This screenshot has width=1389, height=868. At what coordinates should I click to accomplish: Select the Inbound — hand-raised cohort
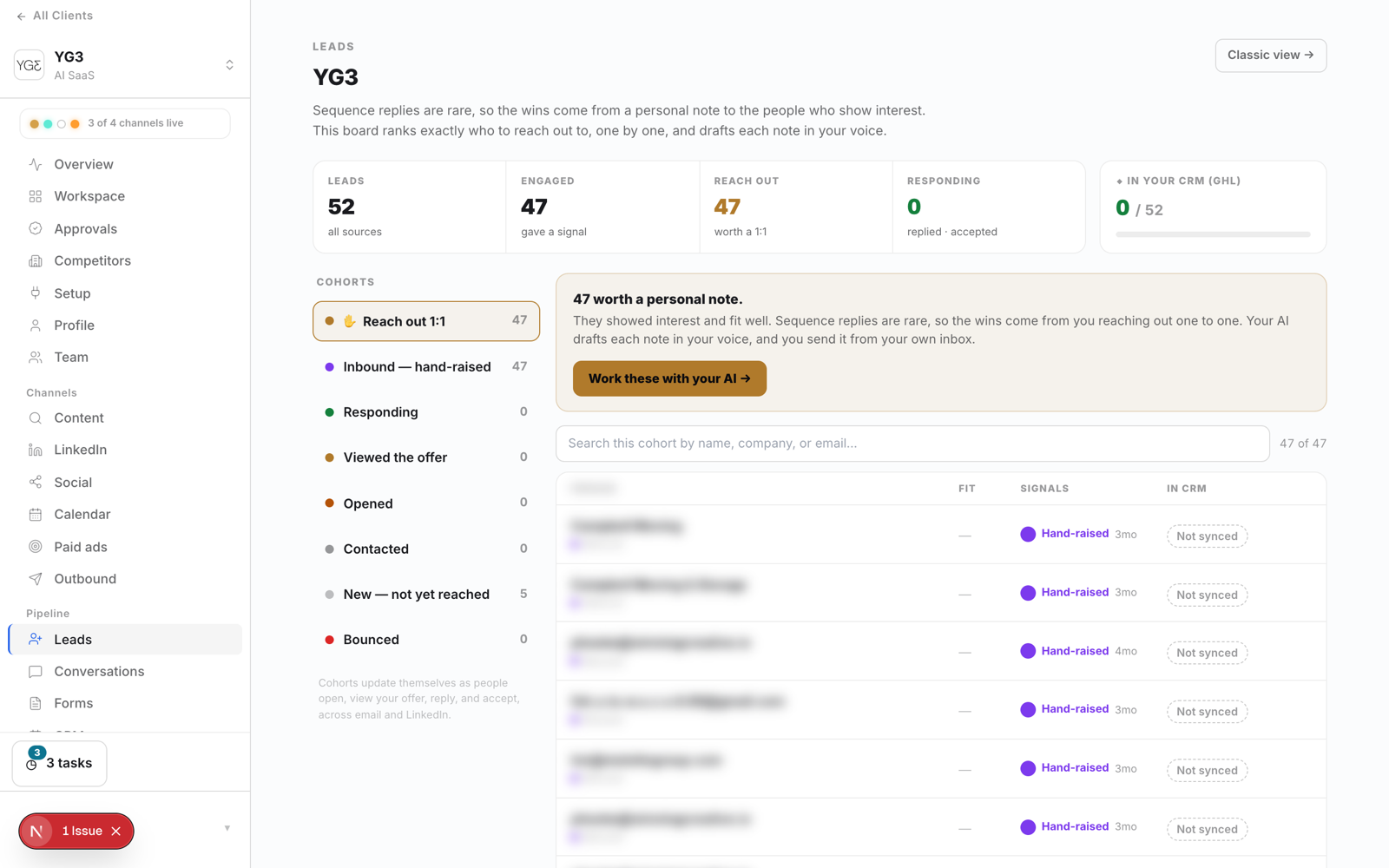(426, 366)
